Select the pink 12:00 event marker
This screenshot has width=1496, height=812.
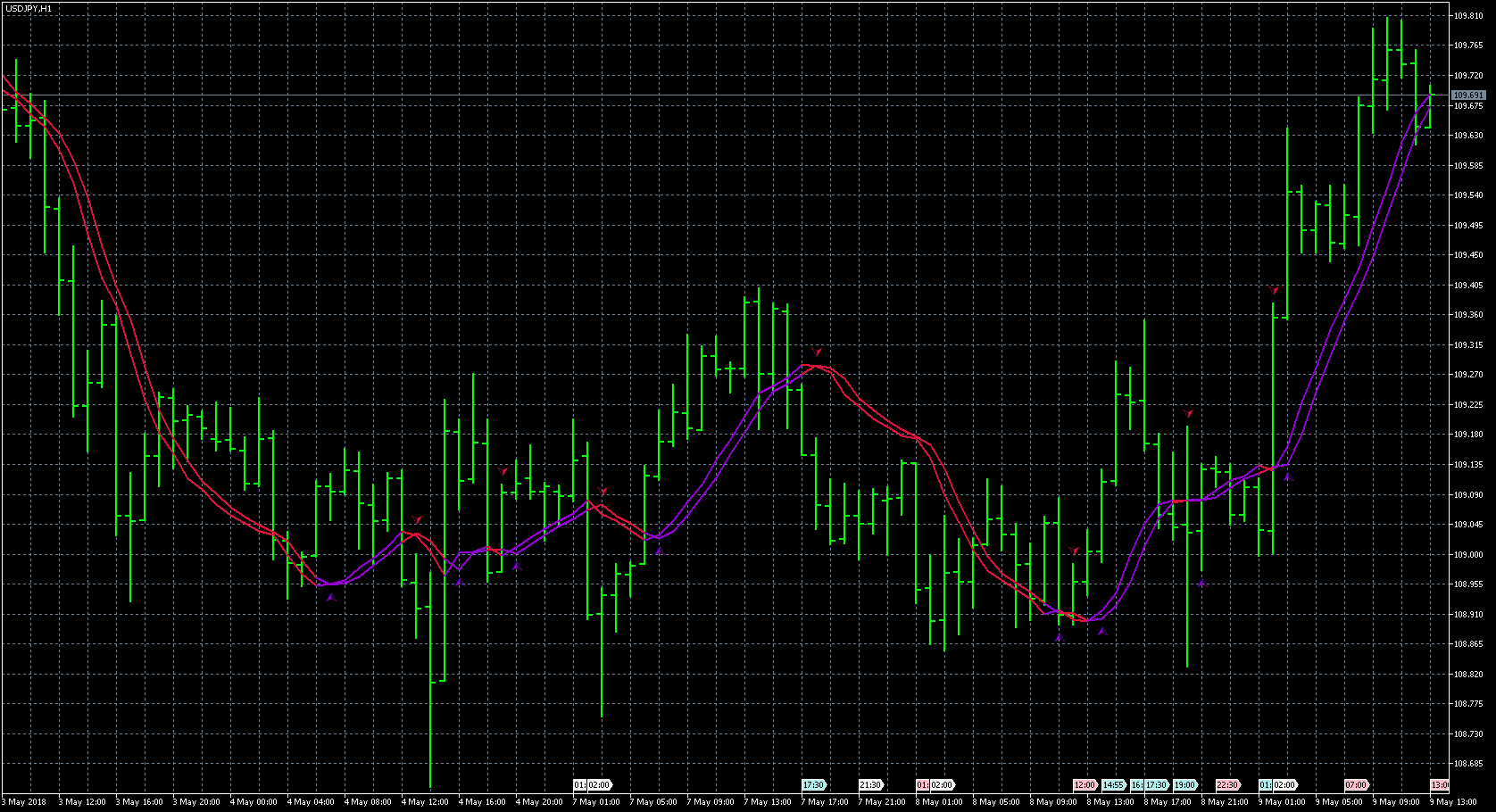click(1085, 785)
